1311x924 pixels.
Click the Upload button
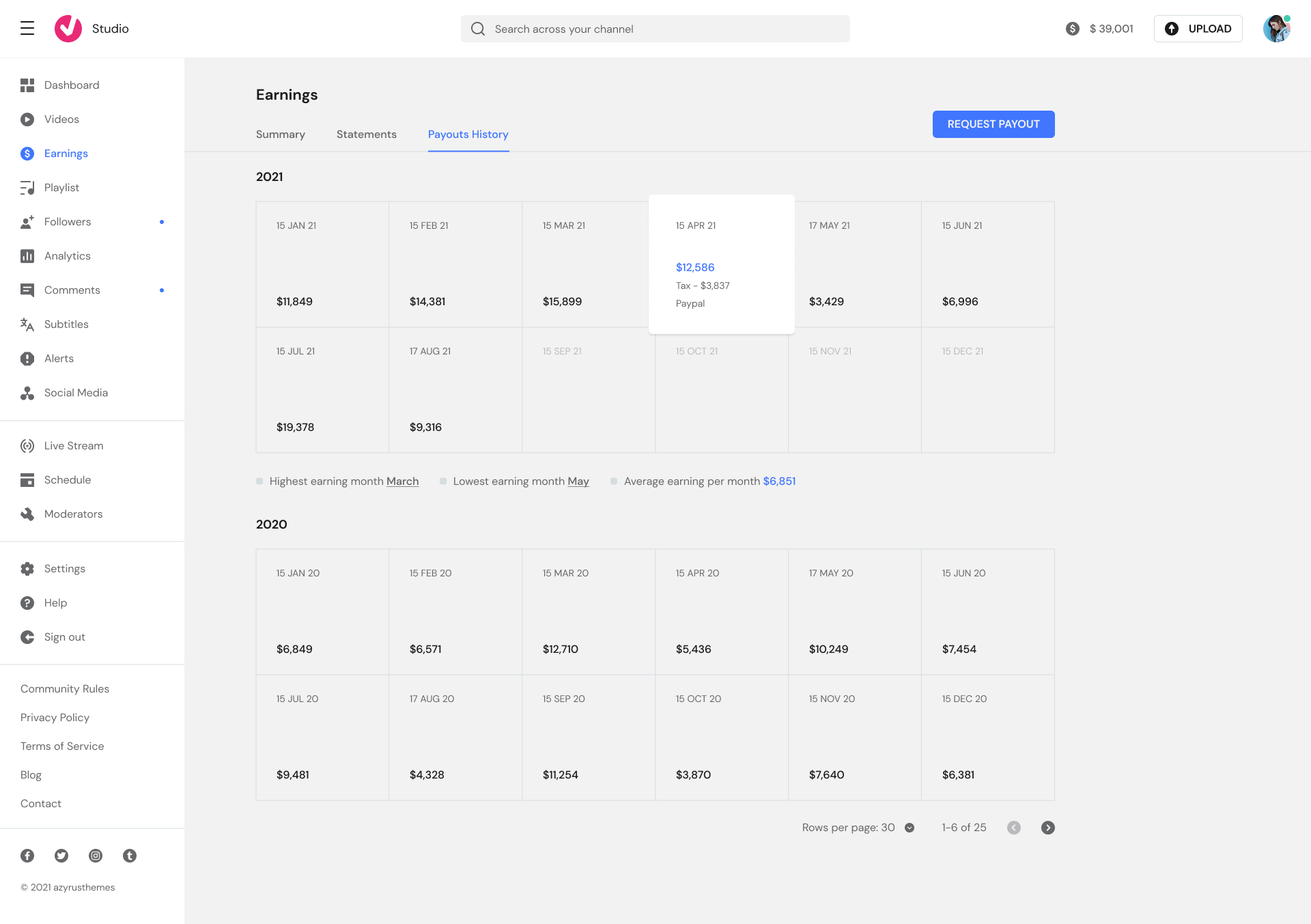1198,29
